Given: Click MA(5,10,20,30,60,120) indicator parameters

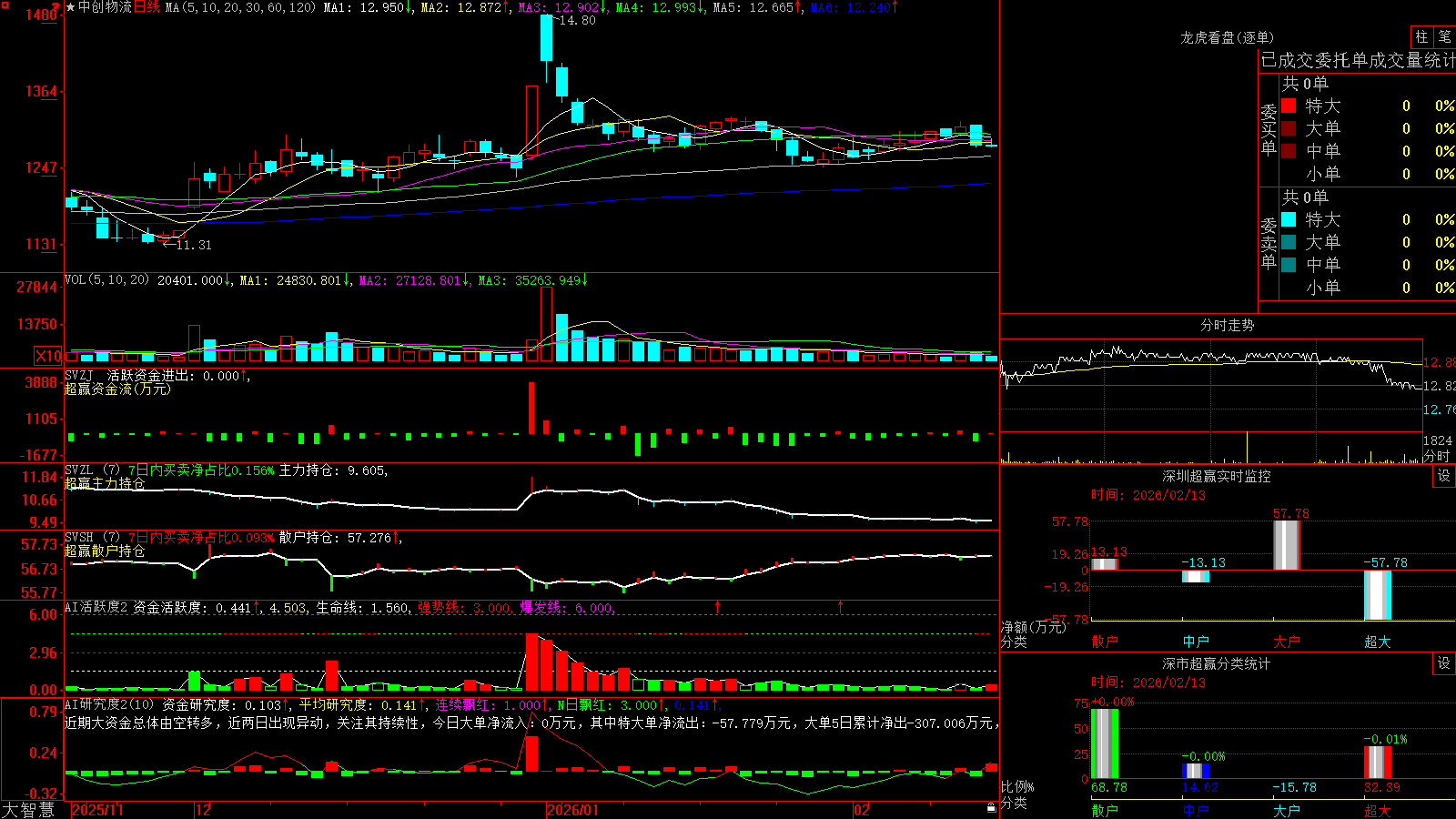Looking at the screenshot, I should click(x=240, y=7).
